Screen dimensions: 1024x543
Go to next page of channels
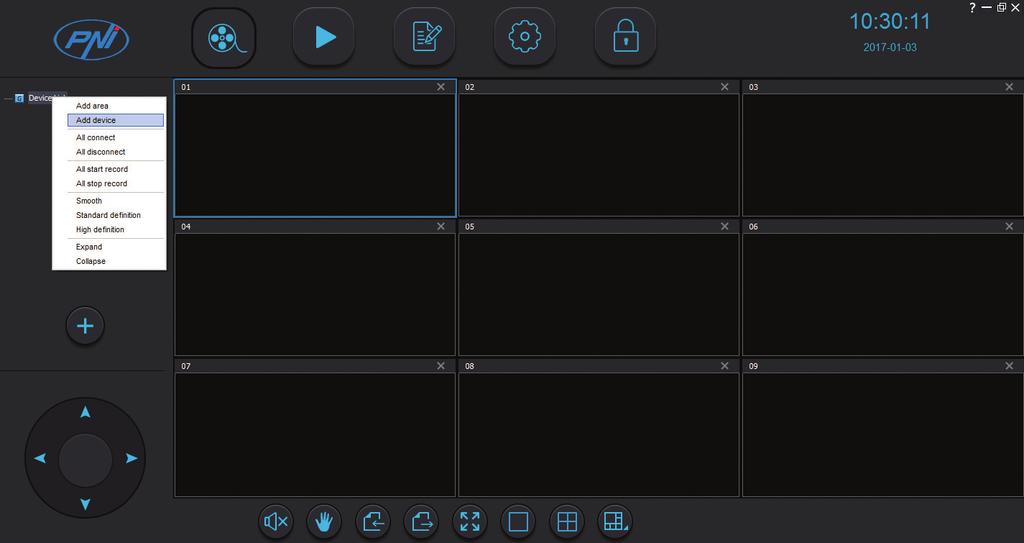coord(421,521)
